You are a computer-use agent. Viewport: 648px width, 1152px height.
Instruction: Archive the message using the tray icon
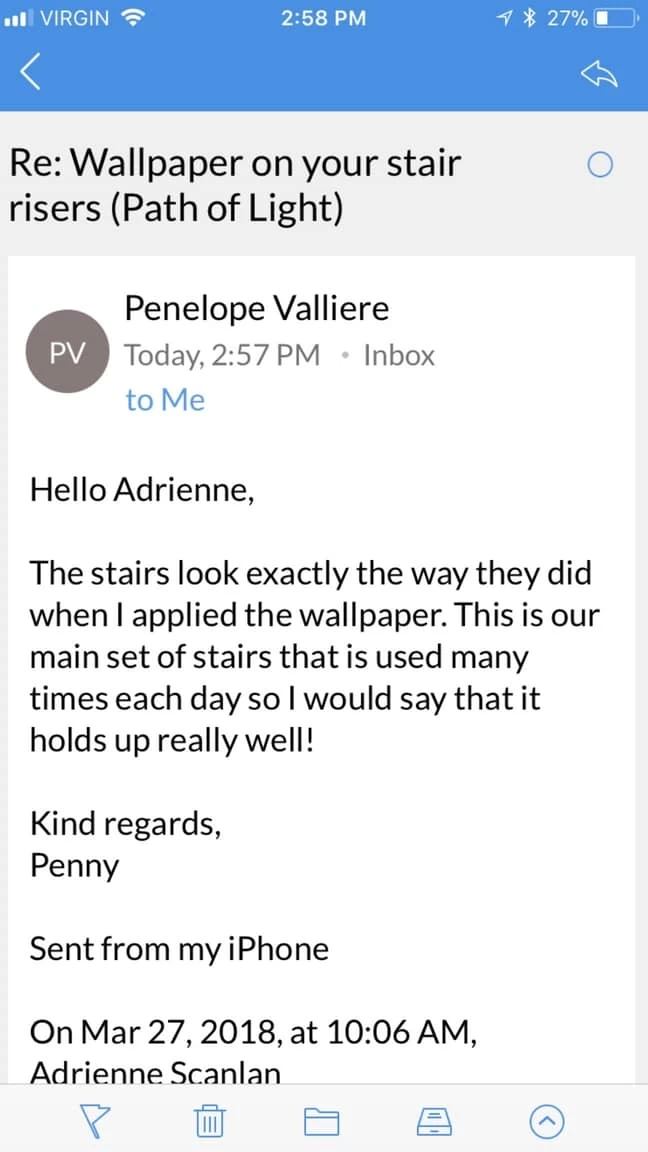point(435,1122)
